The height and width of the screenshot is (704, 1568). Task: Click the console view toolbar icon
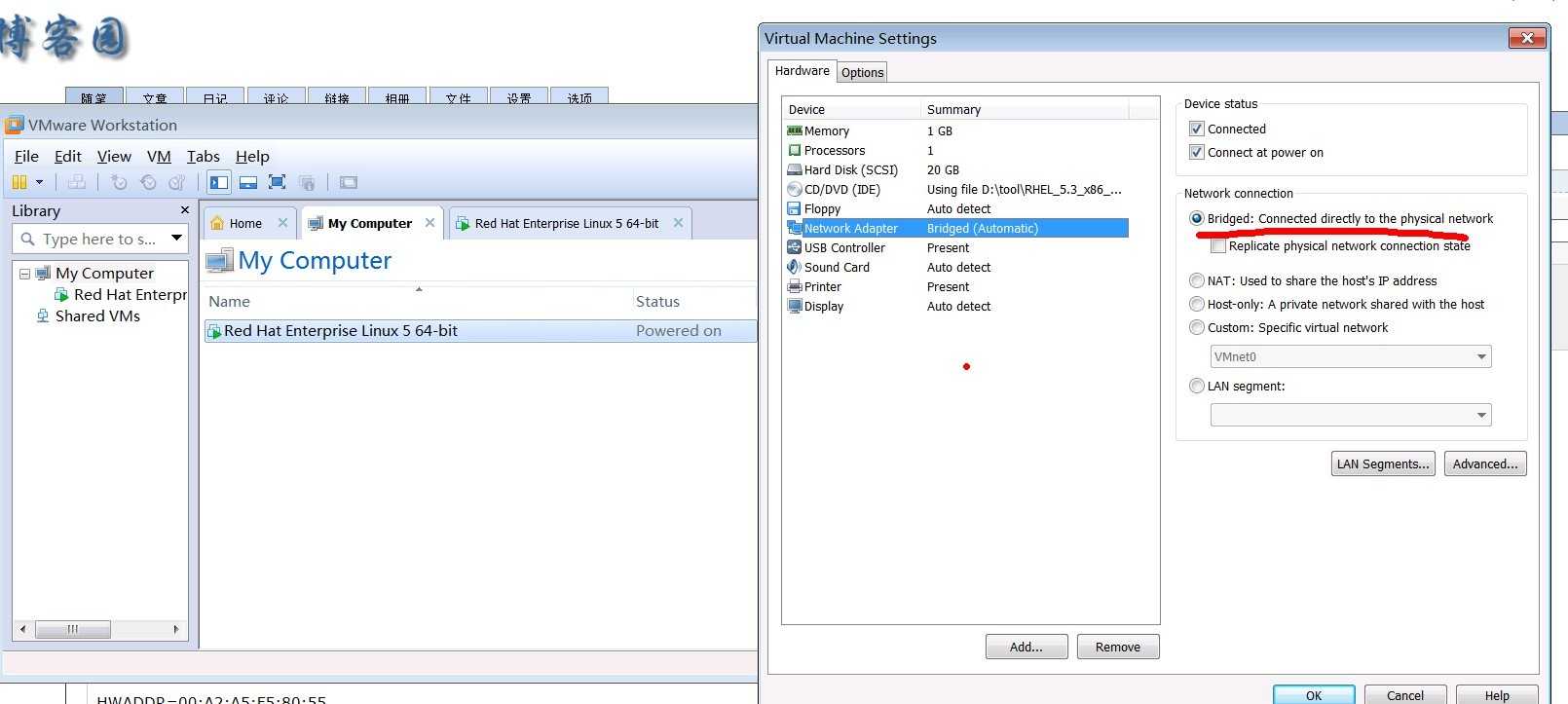[348, 182]
